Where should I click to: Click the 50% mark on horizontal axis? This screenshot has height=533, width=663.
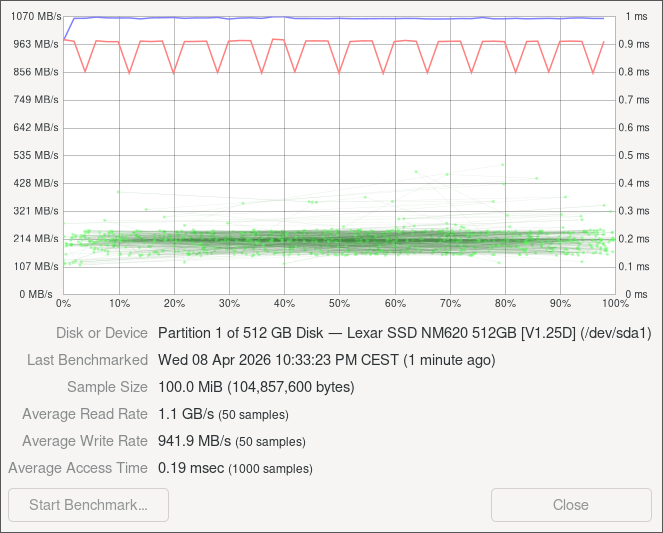tap(340, 303)
